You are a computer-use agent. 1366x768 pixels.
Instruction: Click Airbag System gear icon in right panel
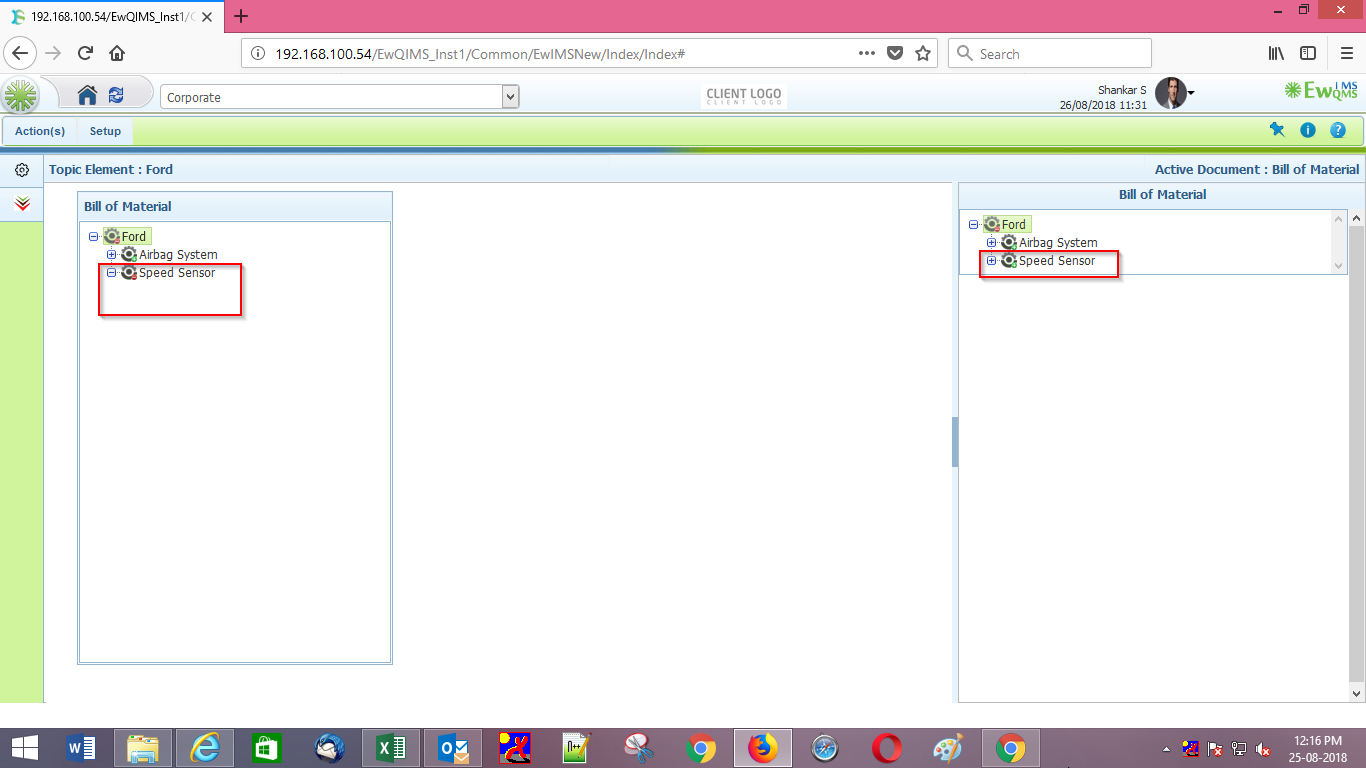point(1009,243)
